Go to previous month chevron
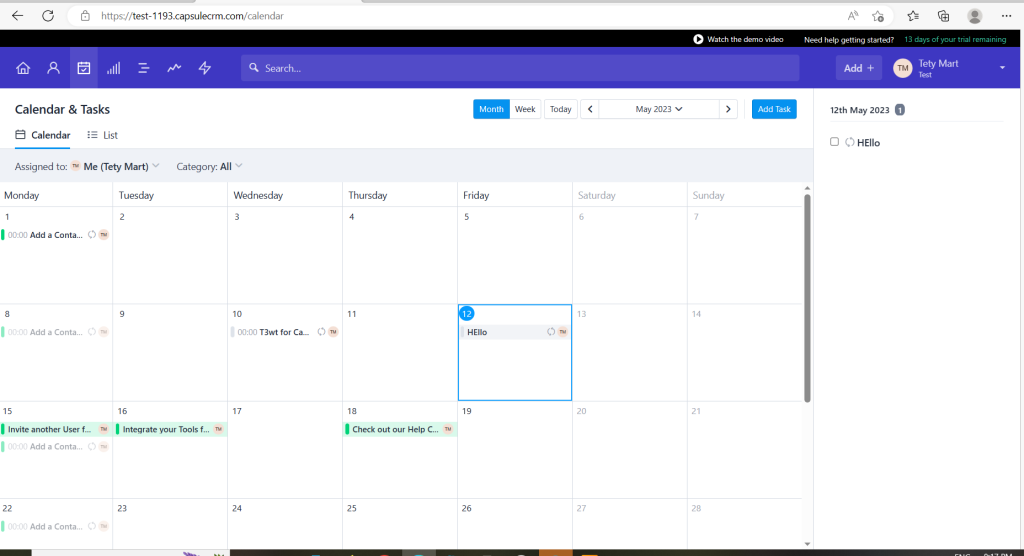This screenshot has height=556, width=1024. click(590, 109)
